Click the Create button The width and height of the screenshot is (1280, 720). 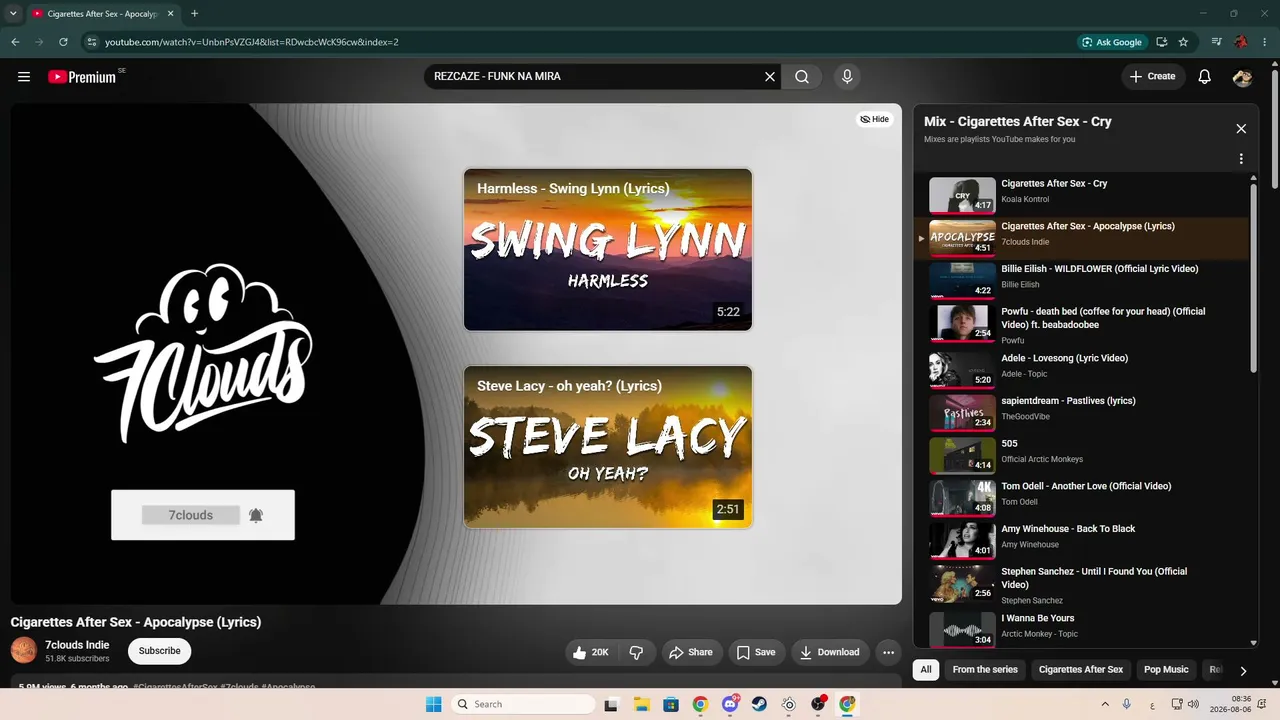[x=1153, y=77]
